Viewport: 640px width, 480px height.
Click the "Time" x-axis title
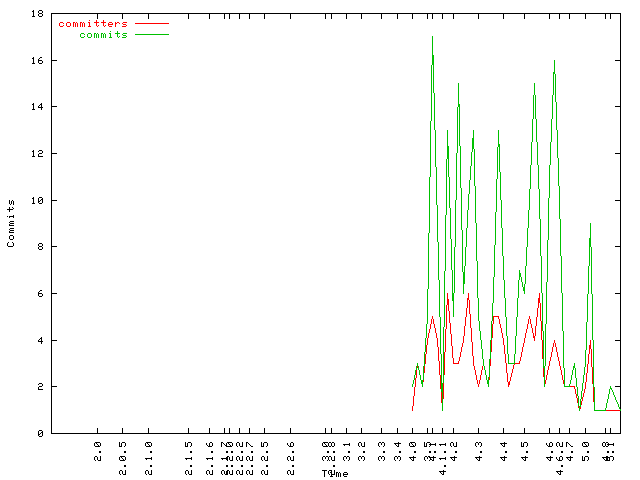pyautogui.click(x=335, y=473)
